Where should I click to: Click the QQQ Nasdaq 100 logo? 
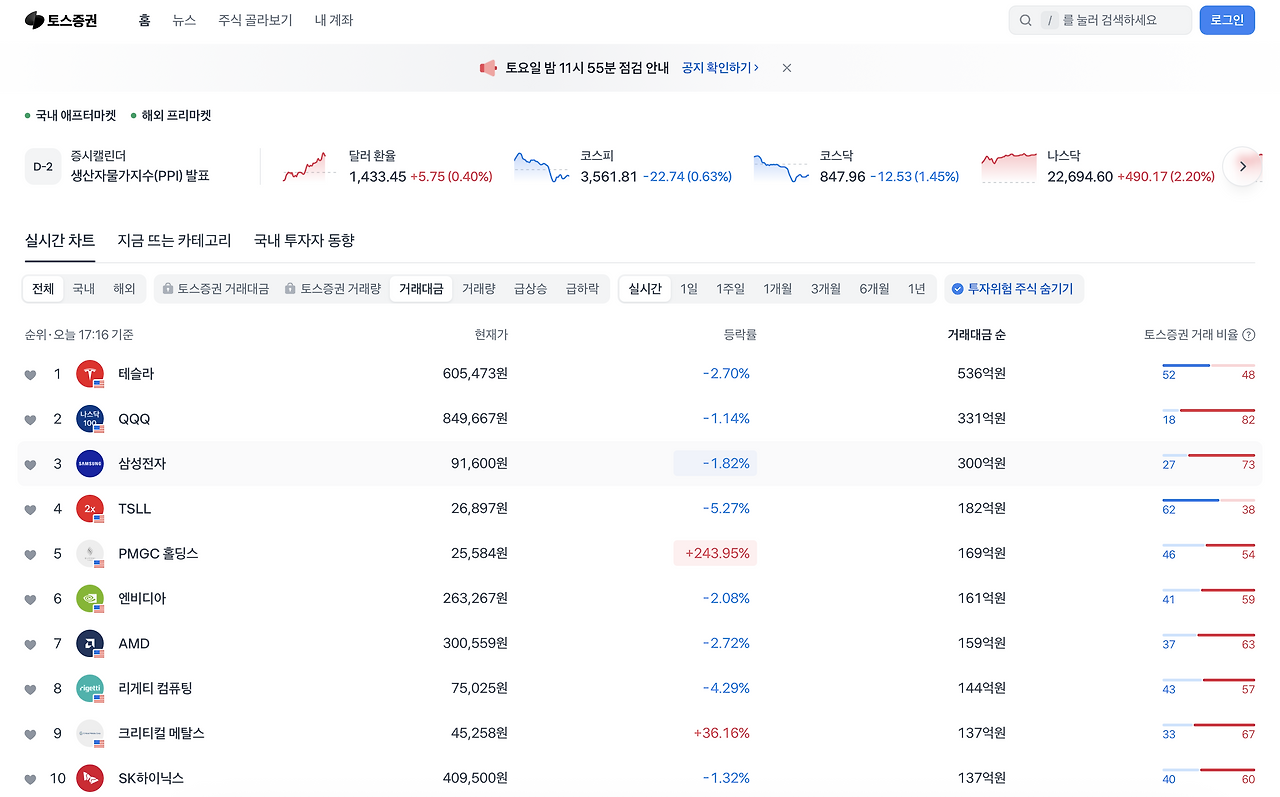(x=90, y=419)
